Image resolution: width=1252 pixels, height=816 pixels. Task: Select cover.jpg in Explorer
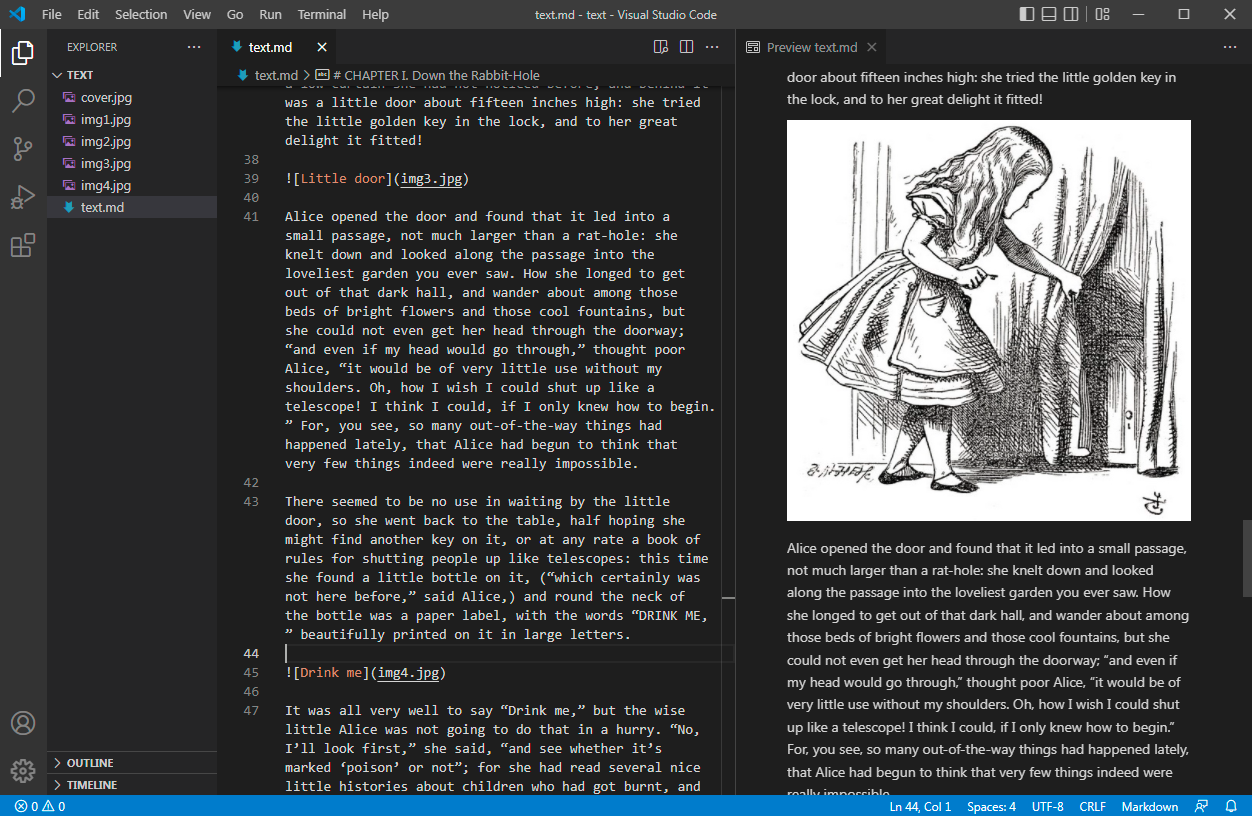point(132,97)
